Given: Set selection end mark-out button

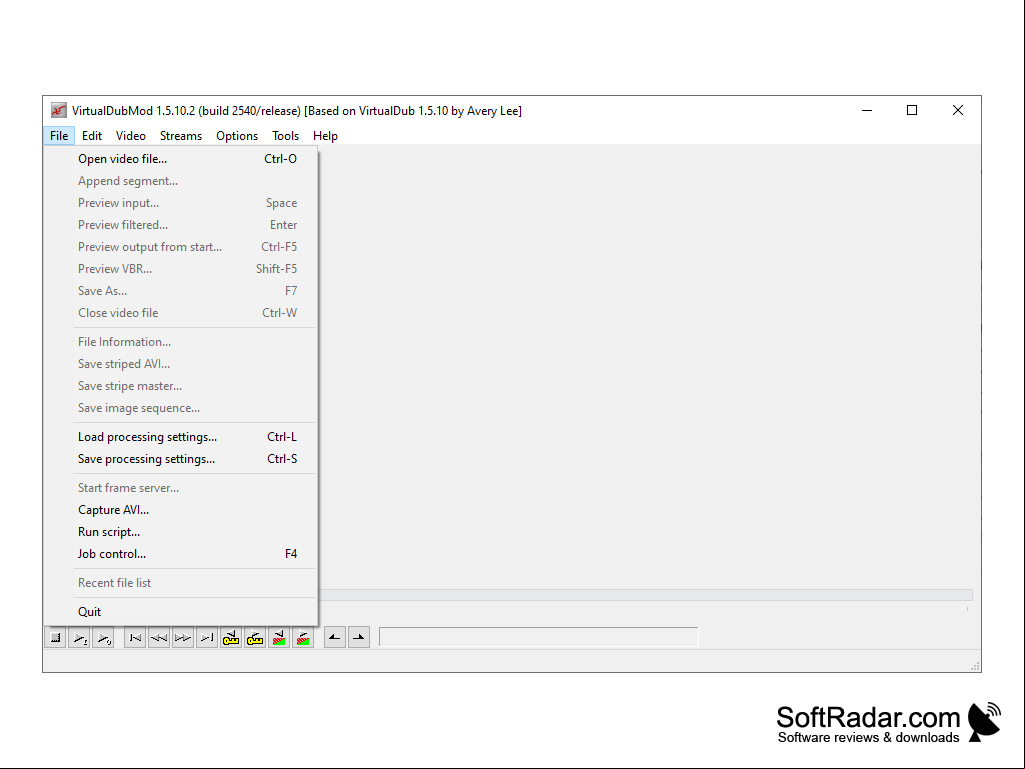Looking at the screenshot, I should click(359, 638).
